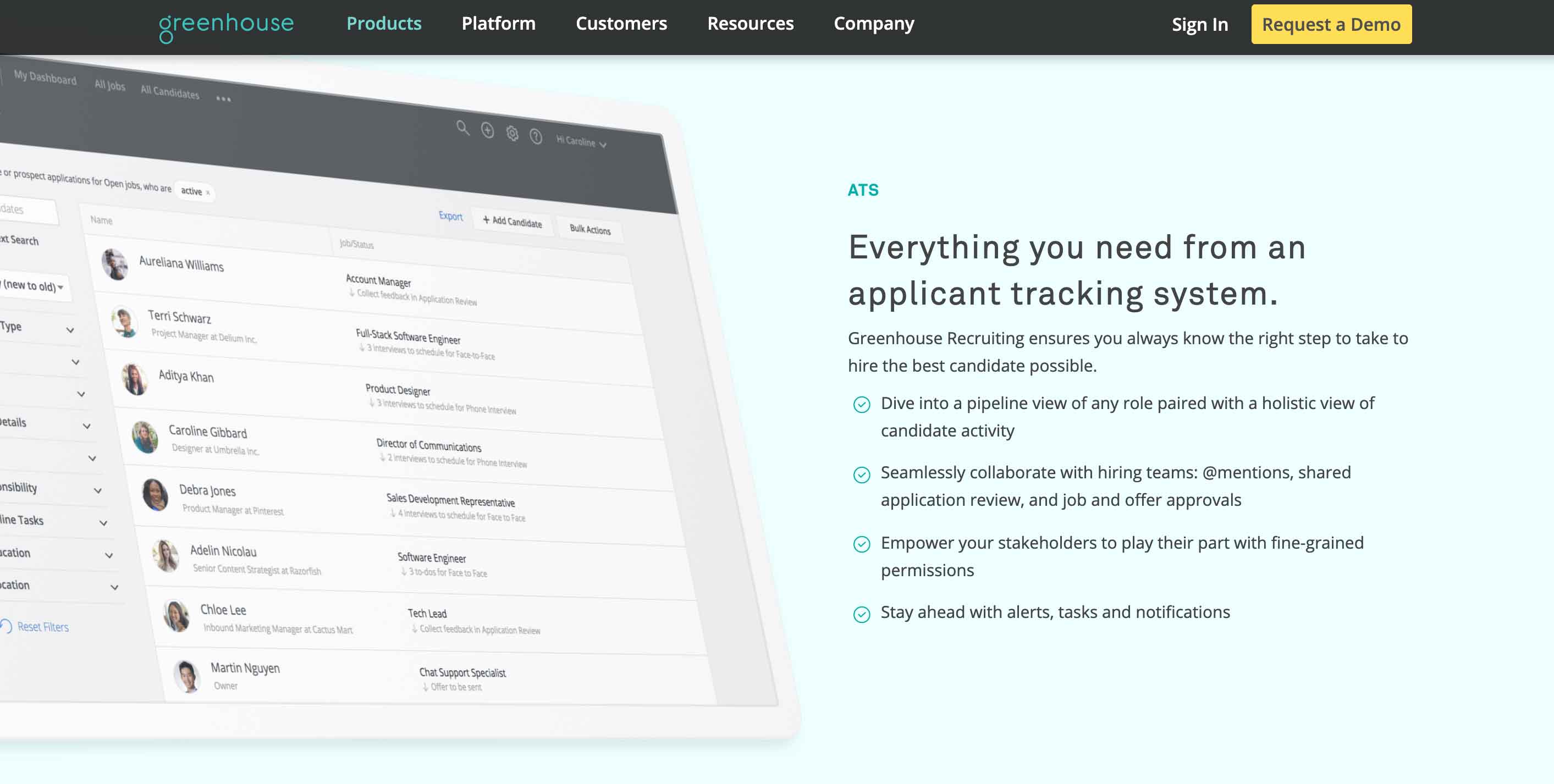Click the settings gear icon in the dashboard header
Image resolution: width=1554 pixels, height=784 pixels.
(512, 133)
